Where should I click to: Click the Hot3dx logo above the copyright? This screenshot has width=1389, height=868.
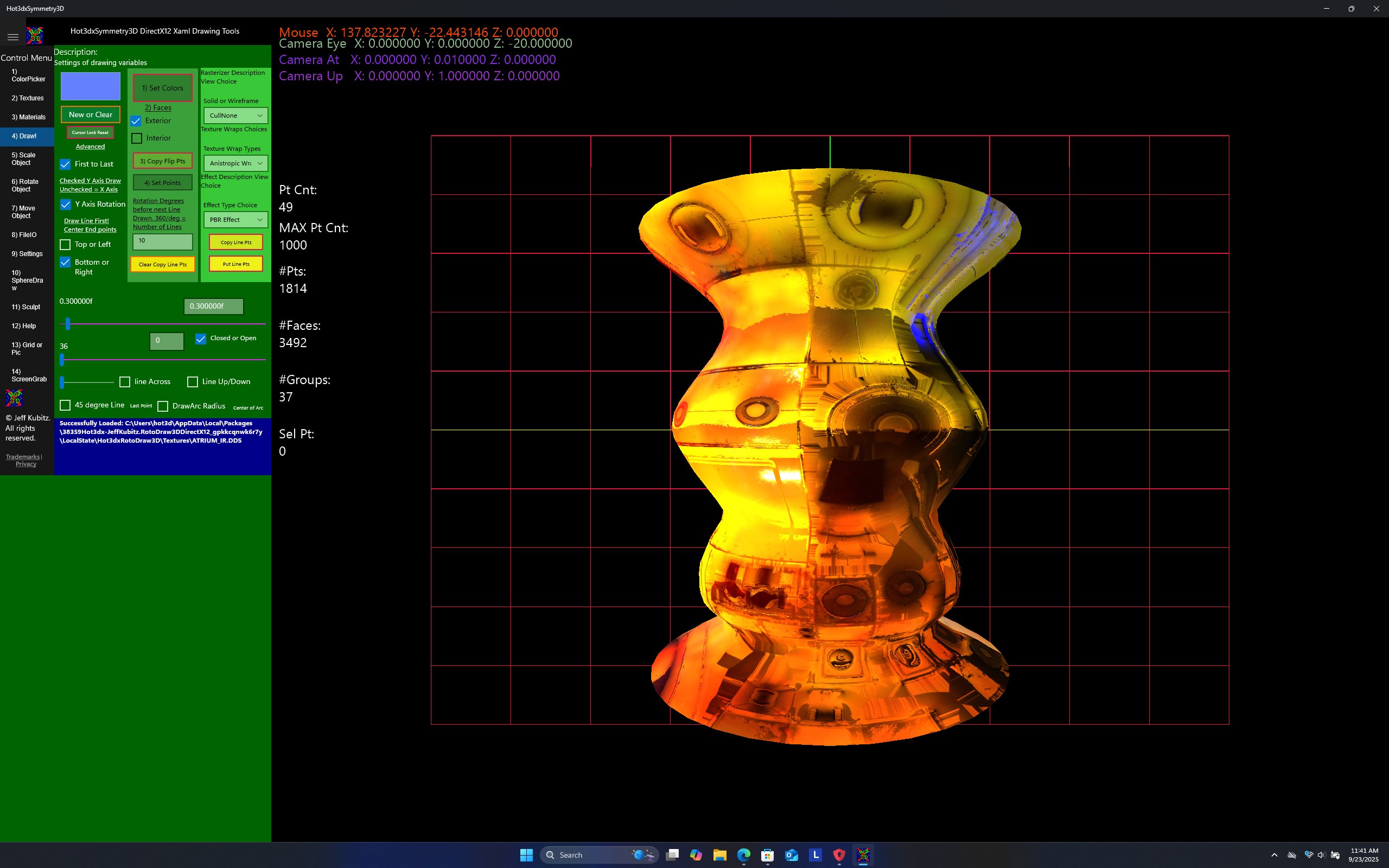(x=14, y=398)
